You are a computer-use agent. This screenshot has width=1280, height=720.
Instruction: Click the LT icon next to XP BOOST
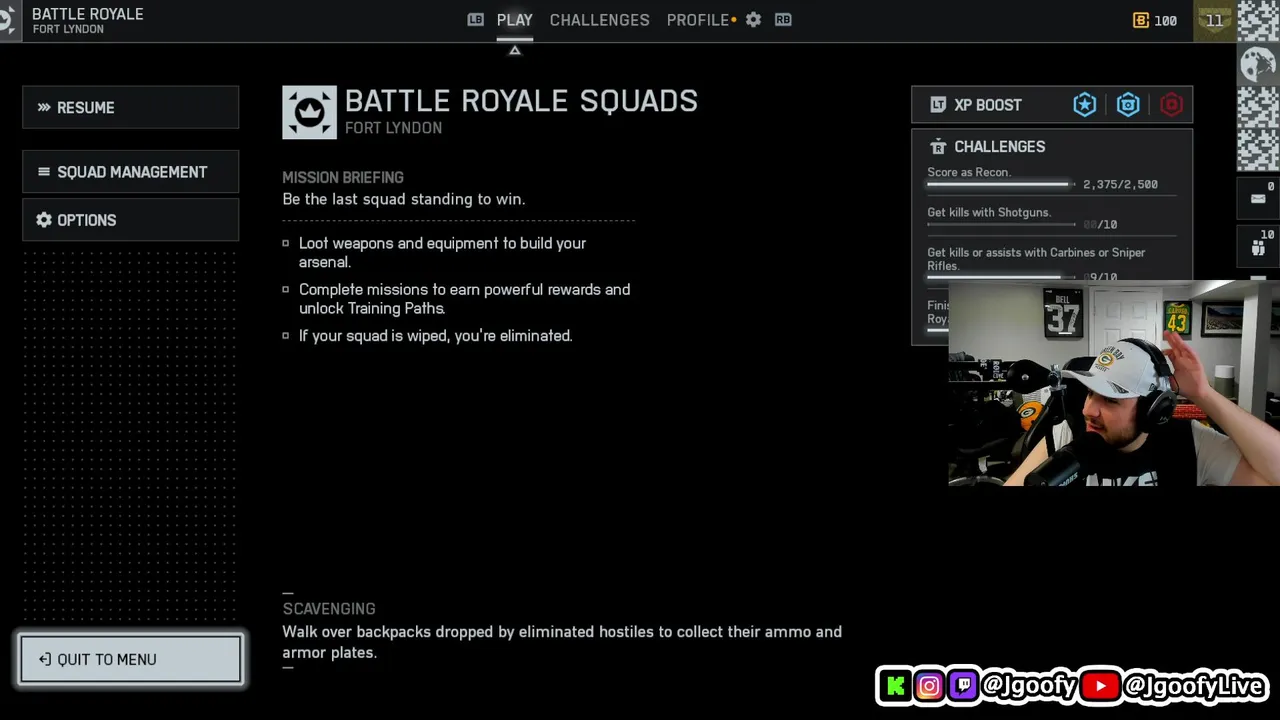(x=937, y=105)
